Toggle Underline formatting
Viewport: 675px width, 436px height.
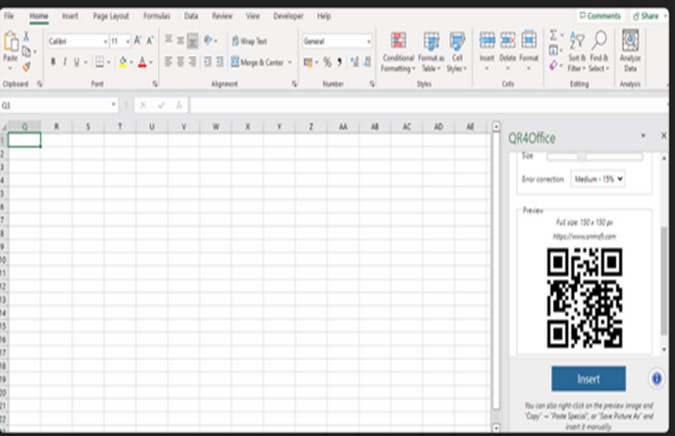pos(76,62)
